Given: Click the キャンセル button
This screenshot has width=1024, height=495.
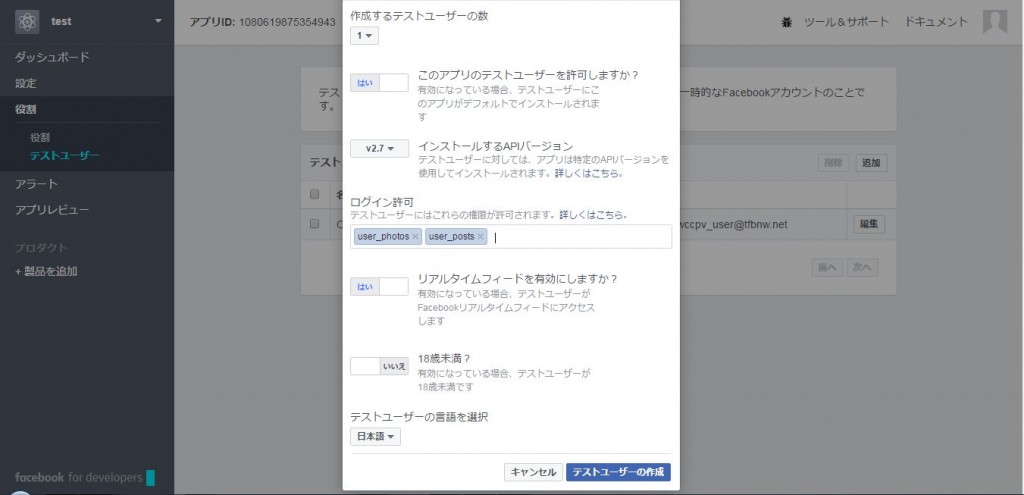Looking at the screenshot, I should 534,472.
